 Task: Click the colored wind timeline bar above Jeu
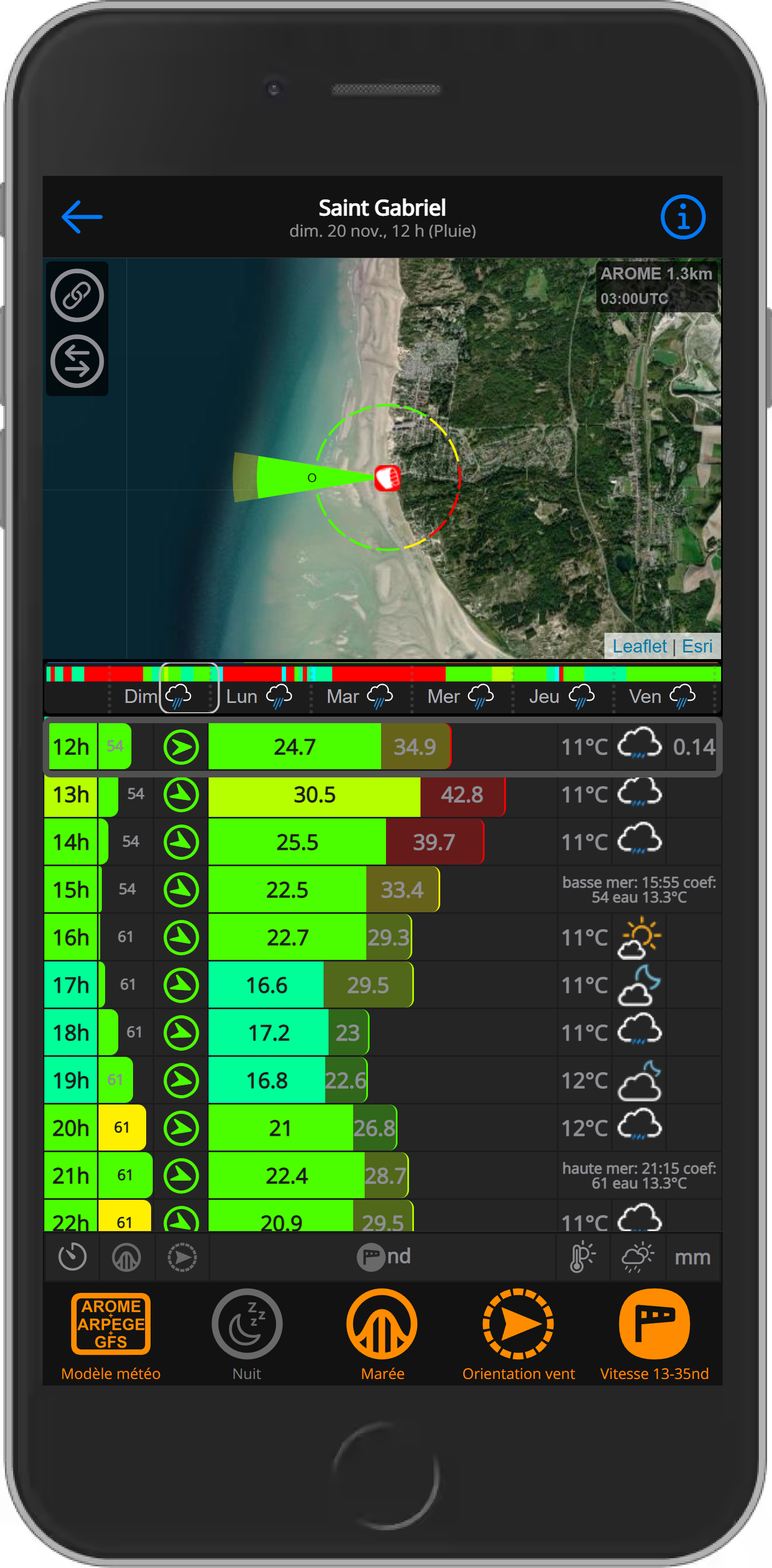pyautogui.click(x=561, y=674)
